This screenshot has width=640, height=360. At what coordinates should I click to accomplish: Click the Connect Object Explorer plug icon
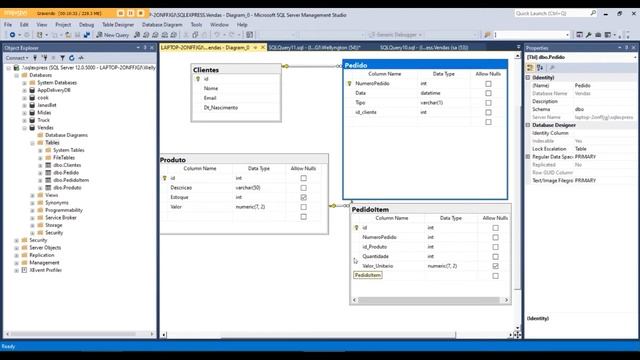tap(36, 58)
